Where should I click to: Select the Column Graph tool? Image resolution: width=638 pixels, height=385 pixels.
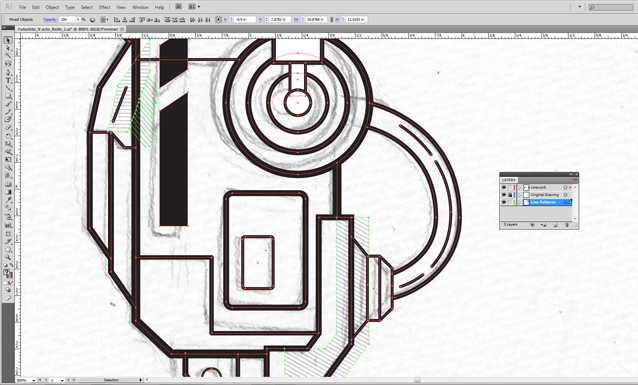coord(8,225)
